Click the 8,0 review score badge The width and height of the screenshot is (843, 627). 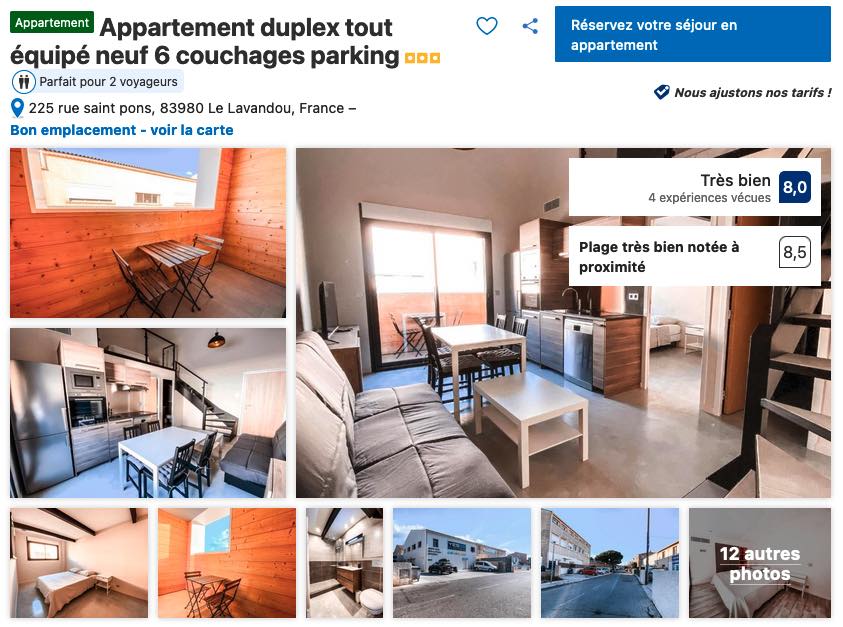[795, 187]
